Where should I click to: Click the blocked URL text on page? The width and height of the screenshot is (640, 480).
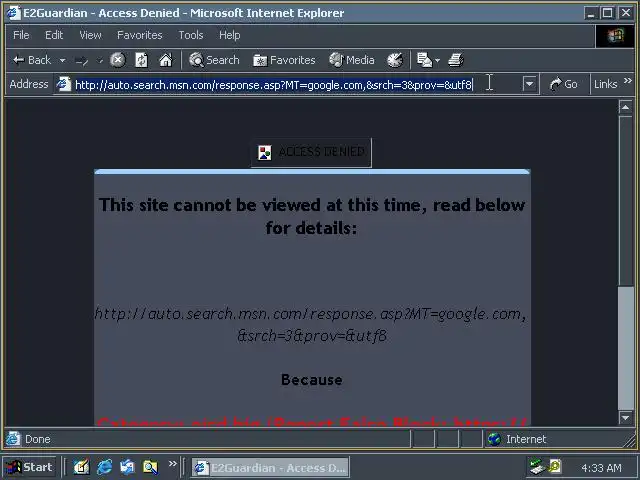coord(311,324)
